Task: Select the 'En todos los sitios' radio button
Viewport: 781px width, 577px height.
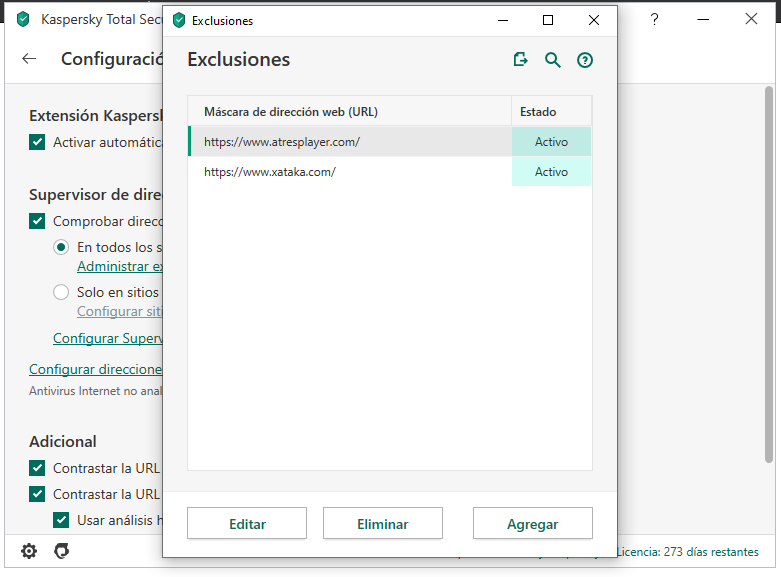Action: (x=61, y=247)
